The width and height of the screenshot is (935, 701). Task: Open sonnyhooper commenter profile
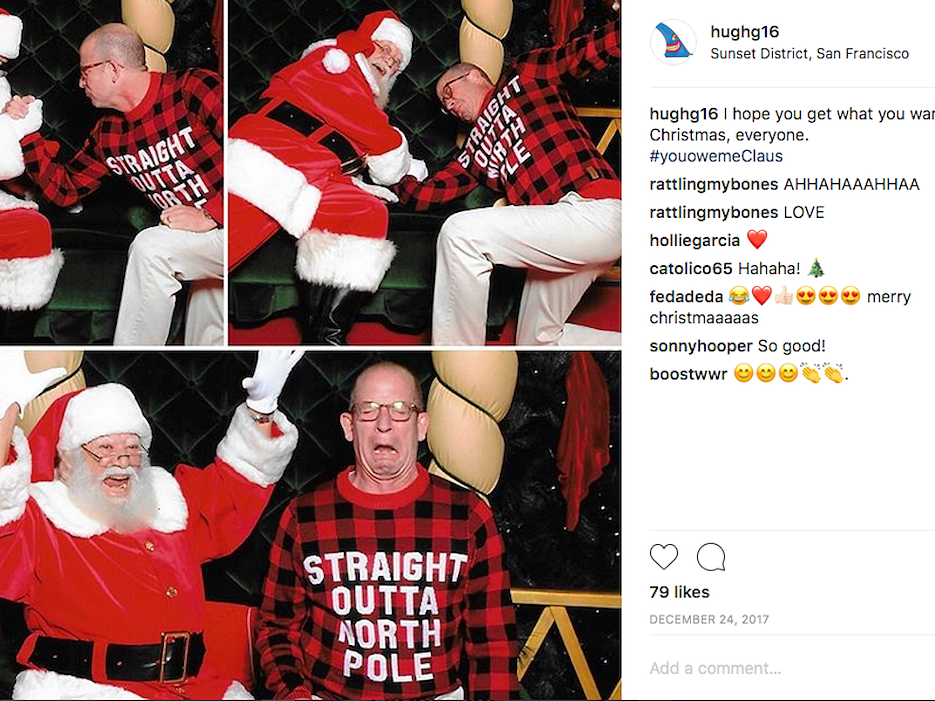701,346
